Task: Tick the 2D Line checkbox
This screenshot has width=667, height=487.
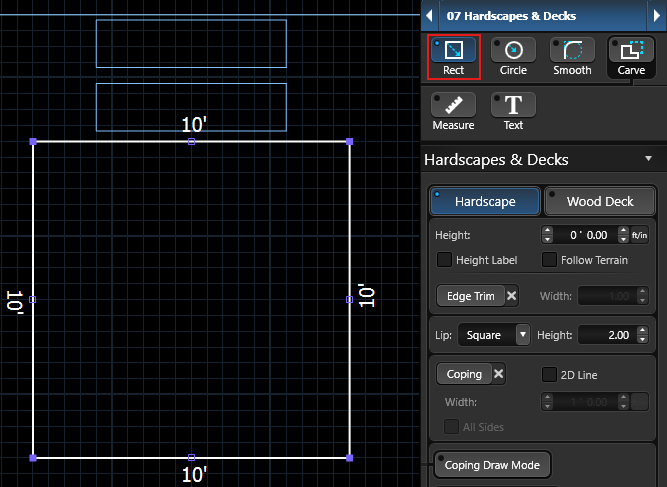Action: point(549,374)
